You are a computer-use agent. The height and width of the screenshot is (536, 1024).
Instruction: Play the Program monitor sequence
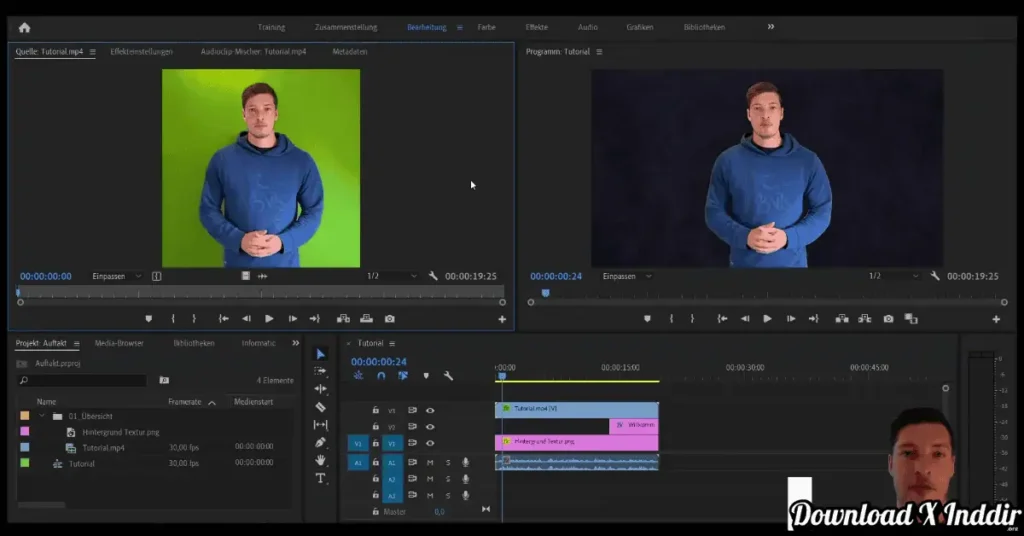pyautogui.click(x=767, y=319)
